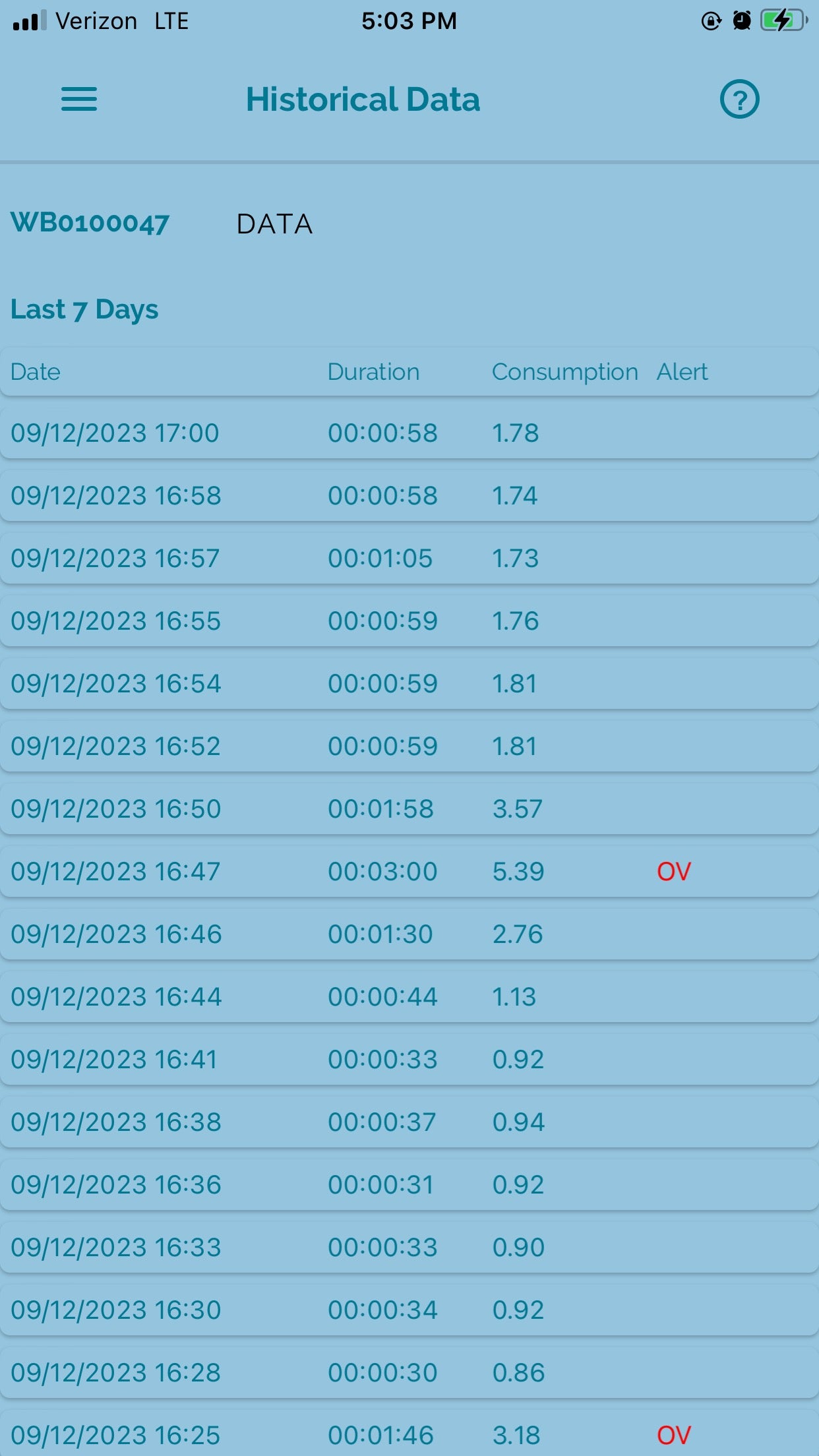Tap the OV alert on 16:25 entry
The height and width of the screenshot is (1456, 819).
(673, 1435)
